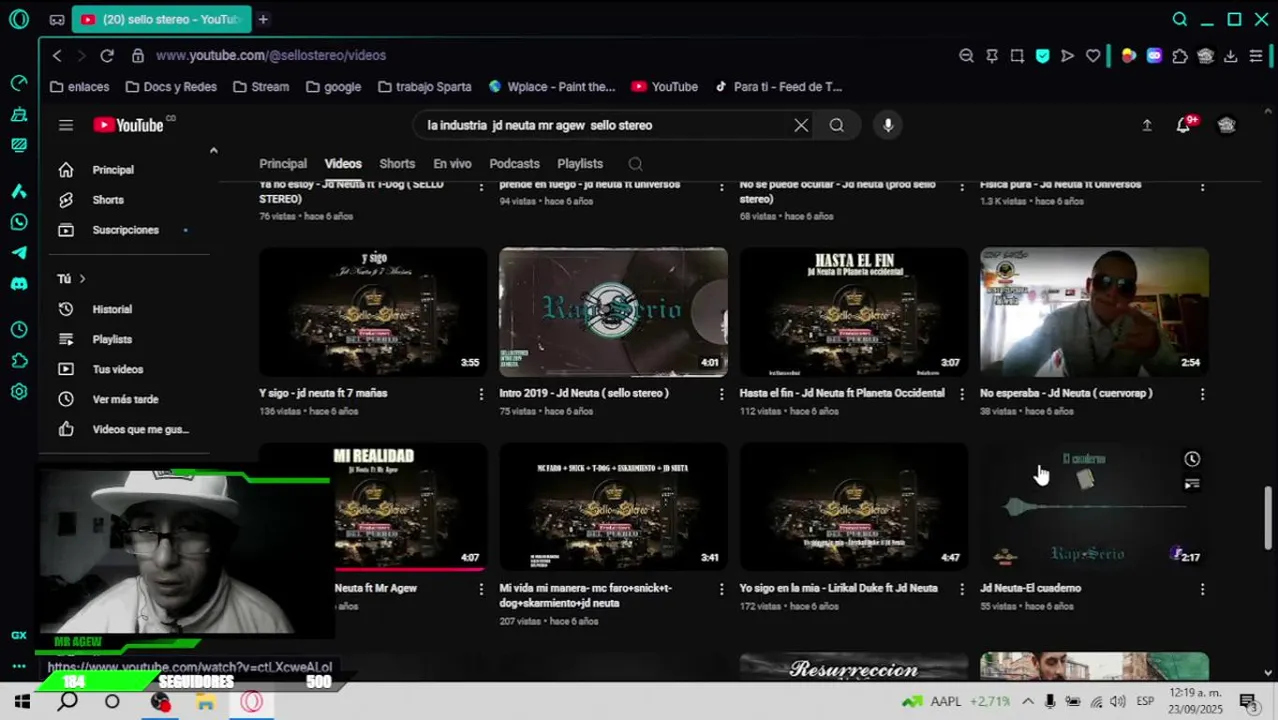The image size is (1278, 720).
Task: Open WhatsApp in Opera sidebar
Action: tap(19, 222)
